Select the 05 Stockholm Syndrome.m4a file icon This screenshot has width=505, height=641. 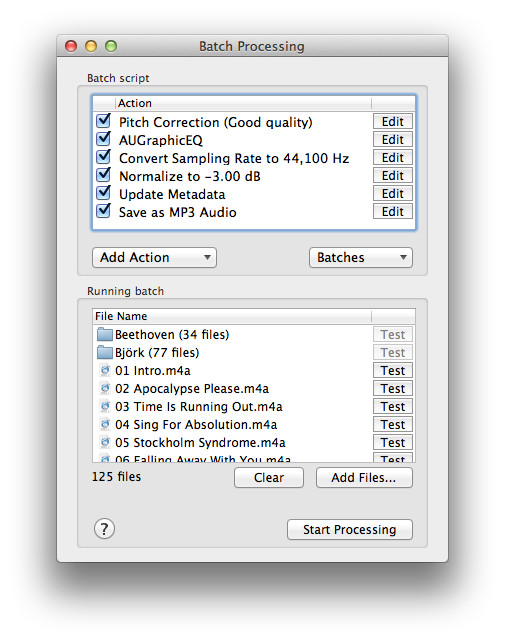point(105,442)
